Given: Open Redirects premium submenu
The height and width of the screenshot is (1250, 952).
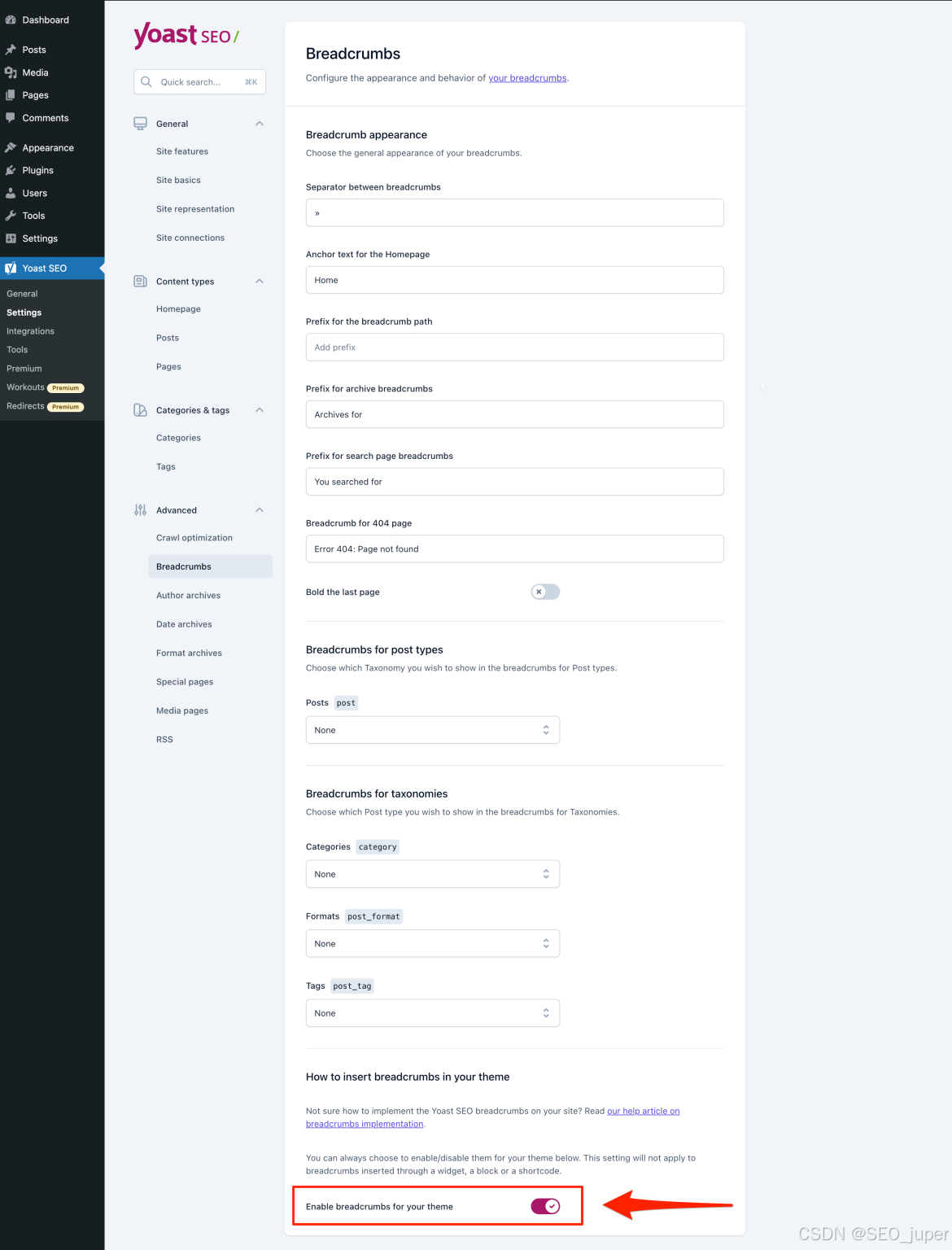Looking at the screenshot, I should click(x=45, y=406).
